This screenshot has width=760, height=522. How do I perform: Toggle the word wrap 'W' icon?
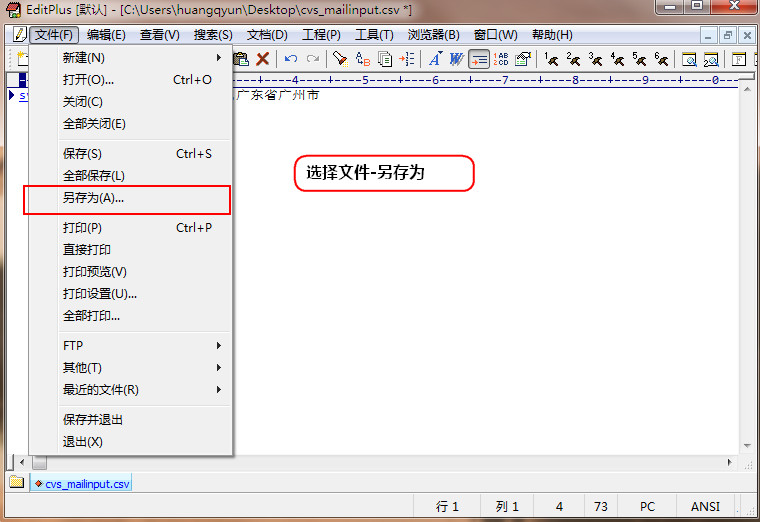pos(456,59)
